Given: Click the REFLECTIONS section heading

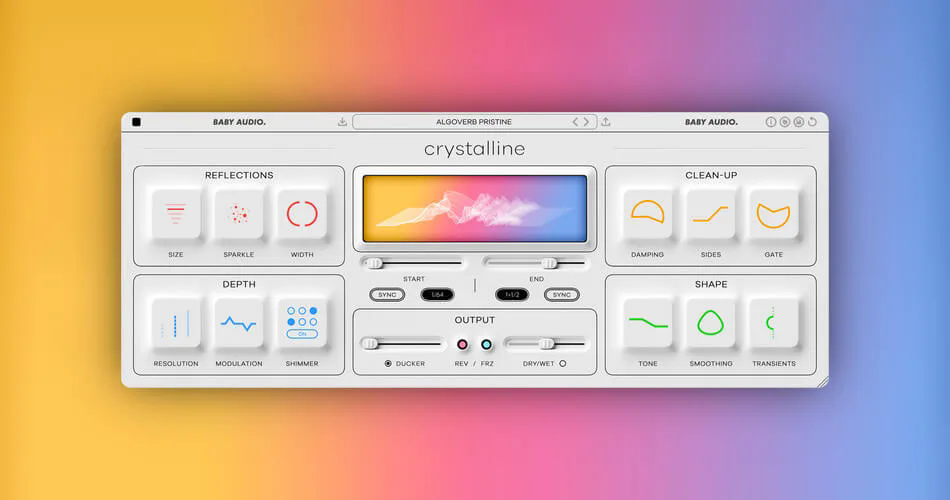Looking at the screenshot, I should tap(239, 175).
